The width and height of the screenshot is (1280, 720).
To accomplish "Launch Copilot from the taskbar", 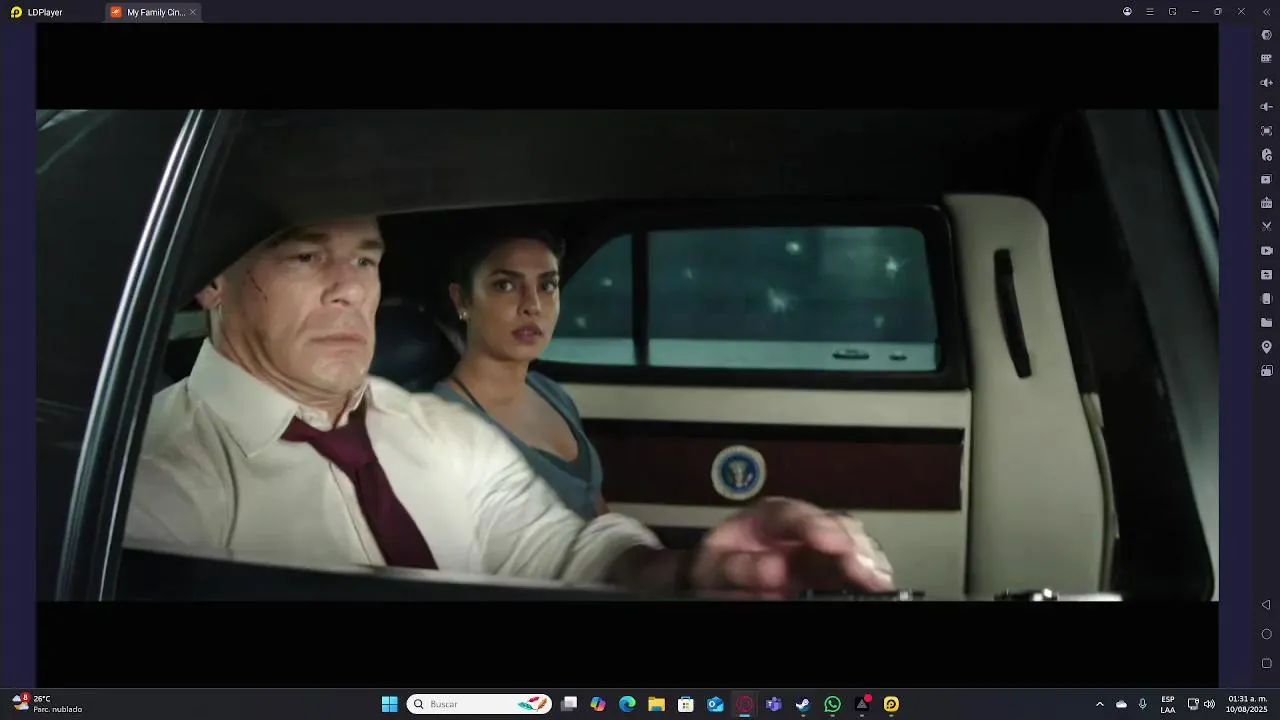I will click(598, 704).
